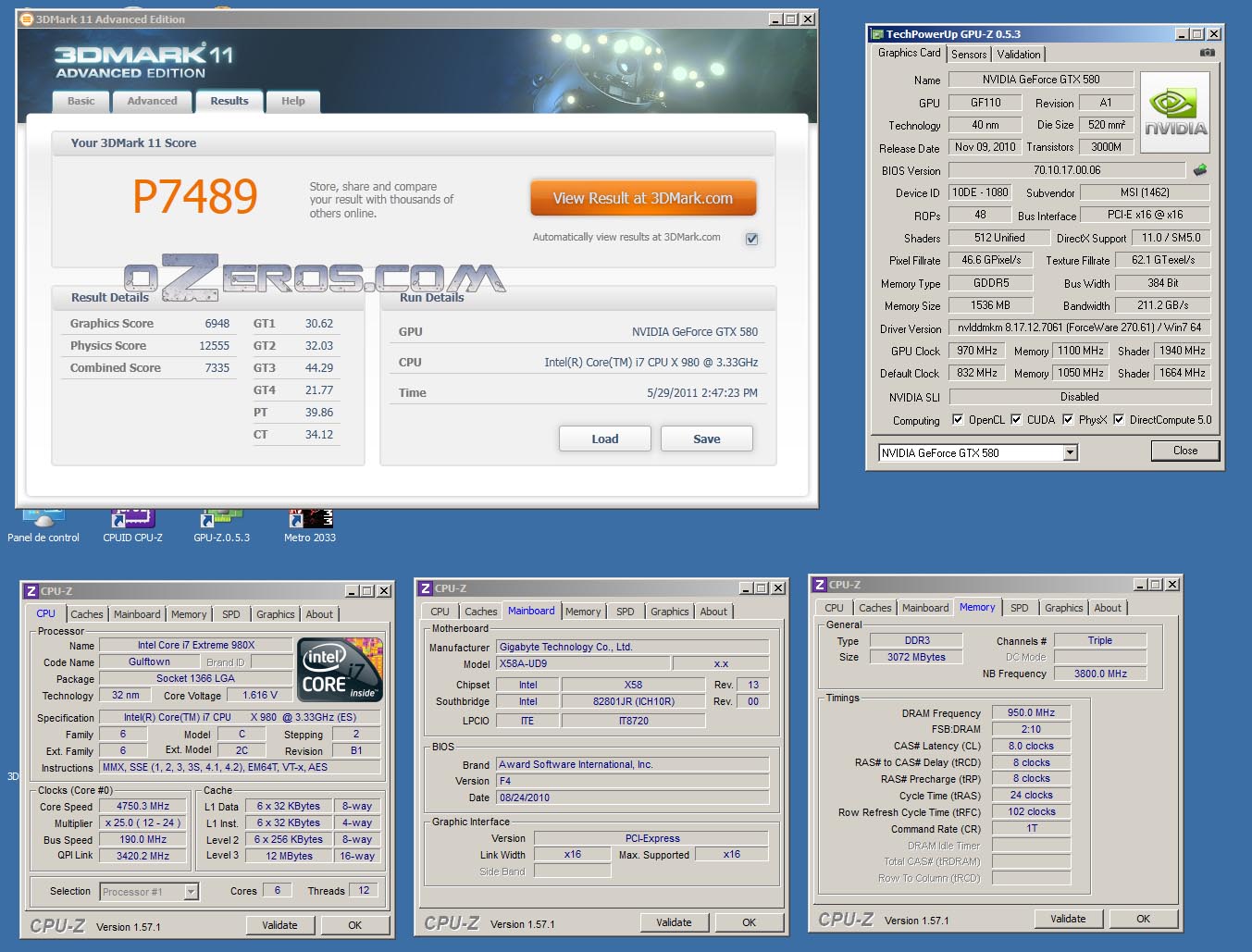Viewport: 1252px width, 952px height.
Task: Click the GPU-Z Name field GeForce GTX 580
Action: (1041, 80)
